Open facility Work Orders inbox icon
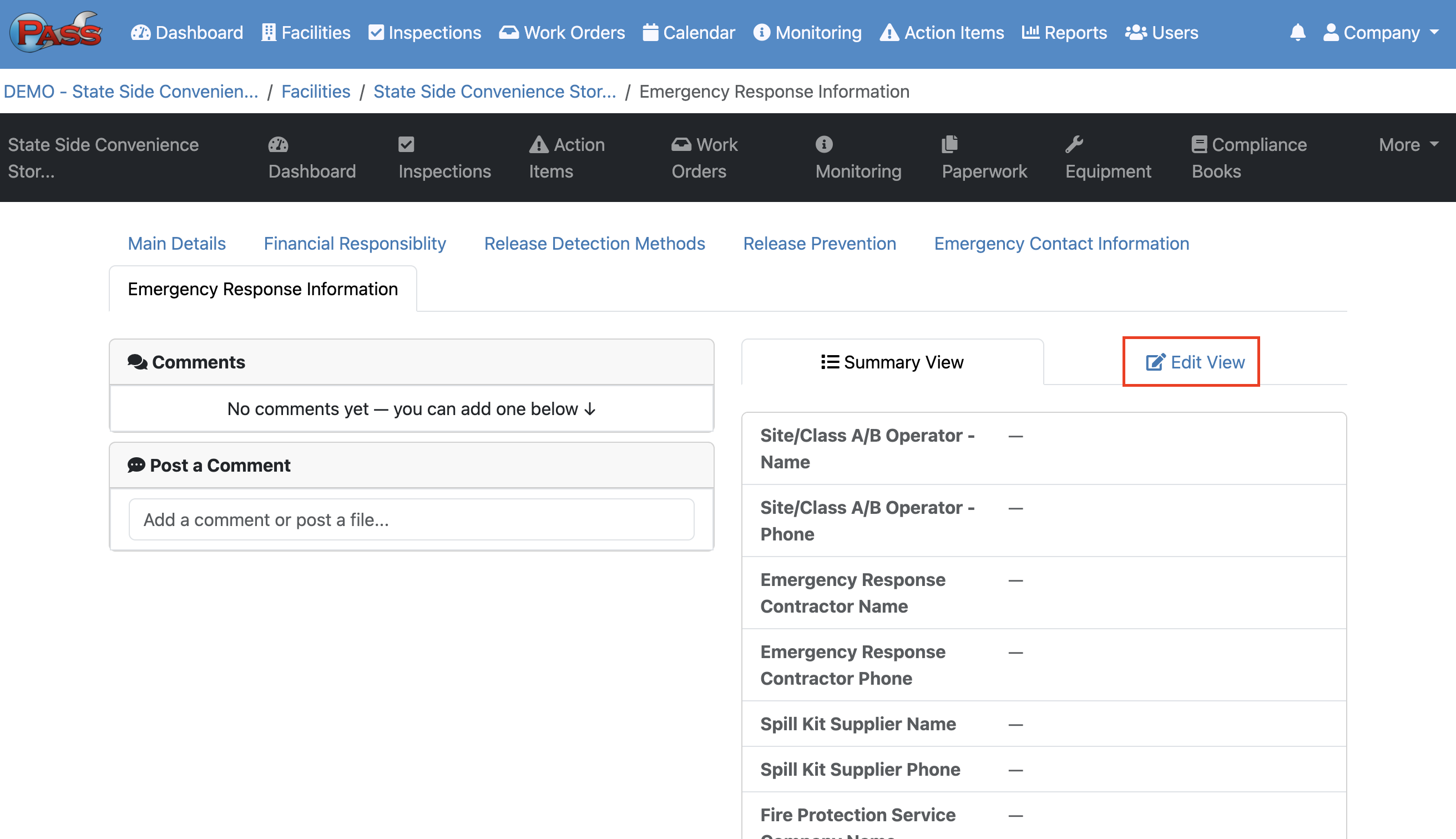1456x839 pixels. [x=681, y=144]
